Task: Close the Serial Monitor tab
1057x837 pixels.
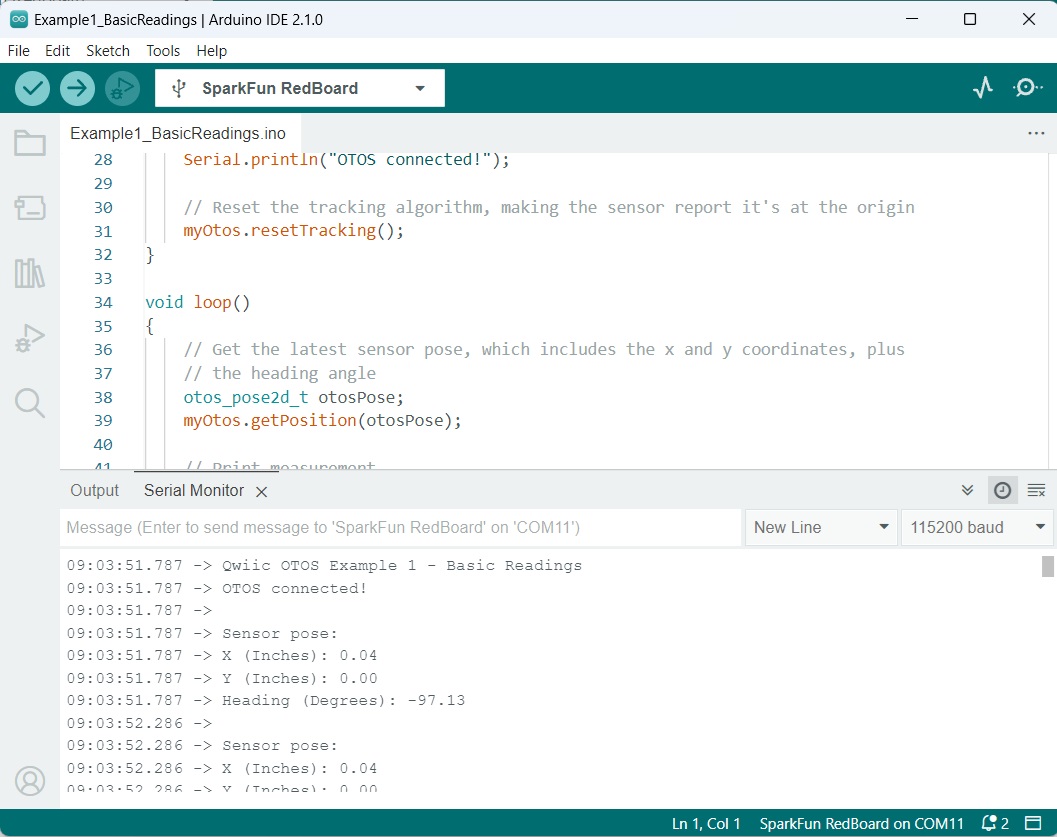Action: tap(261, 491)
